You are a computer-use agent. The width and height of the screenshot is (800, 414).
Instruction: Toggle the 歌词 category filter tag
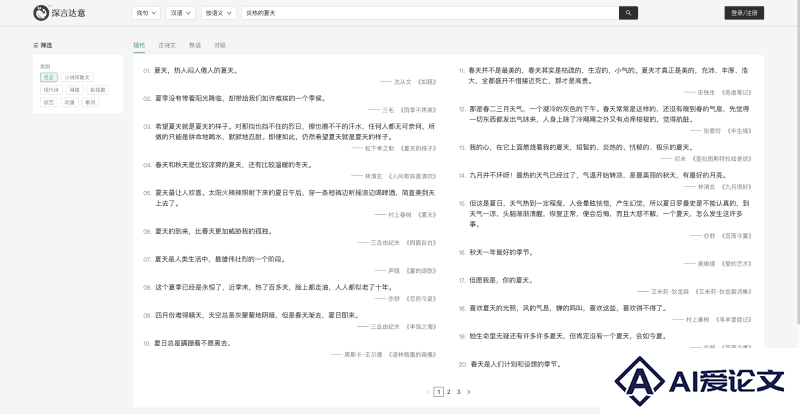[x=90, y=102]
